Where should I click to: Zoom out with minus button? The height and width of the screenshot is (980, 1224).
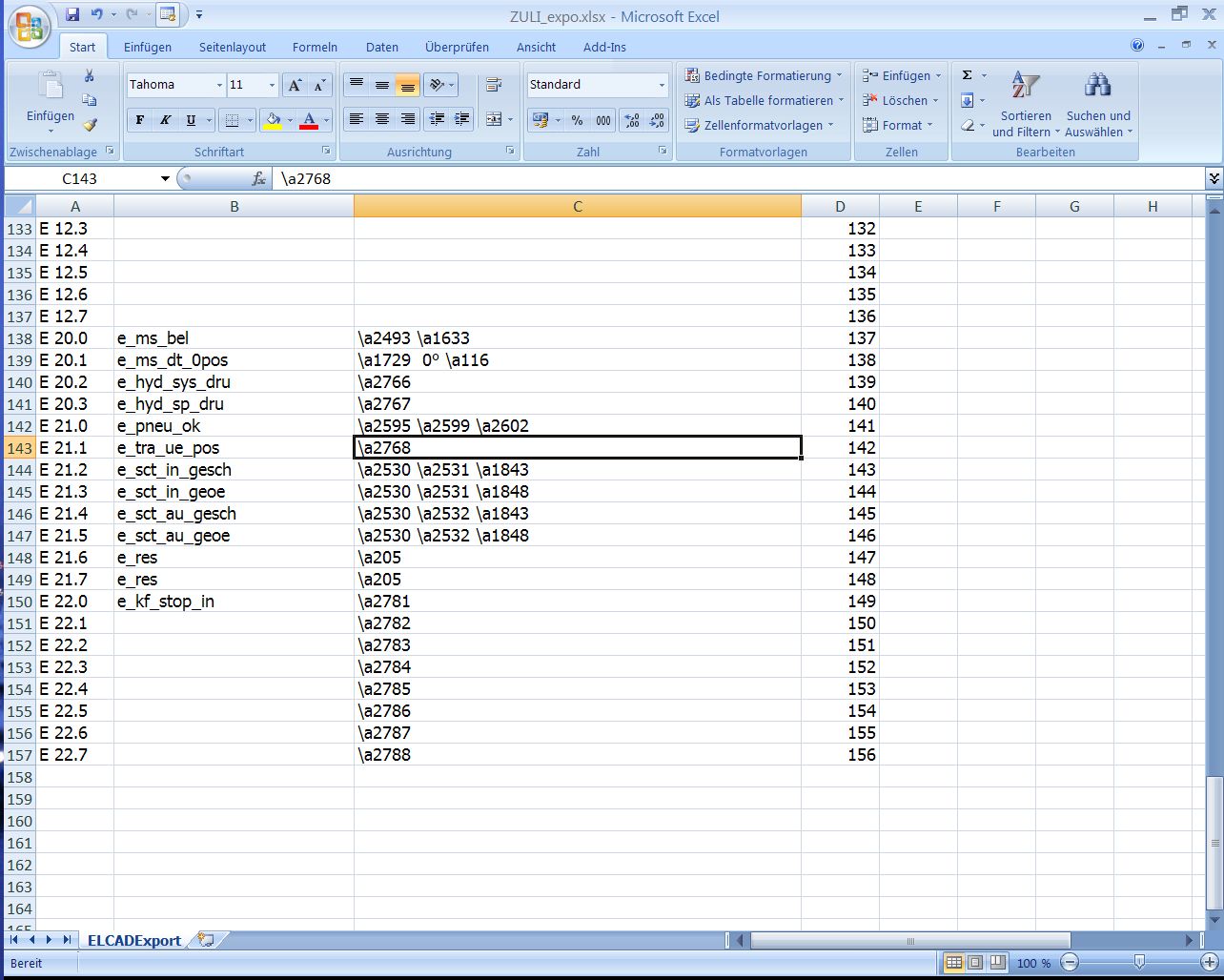[x=1071, y=963]
